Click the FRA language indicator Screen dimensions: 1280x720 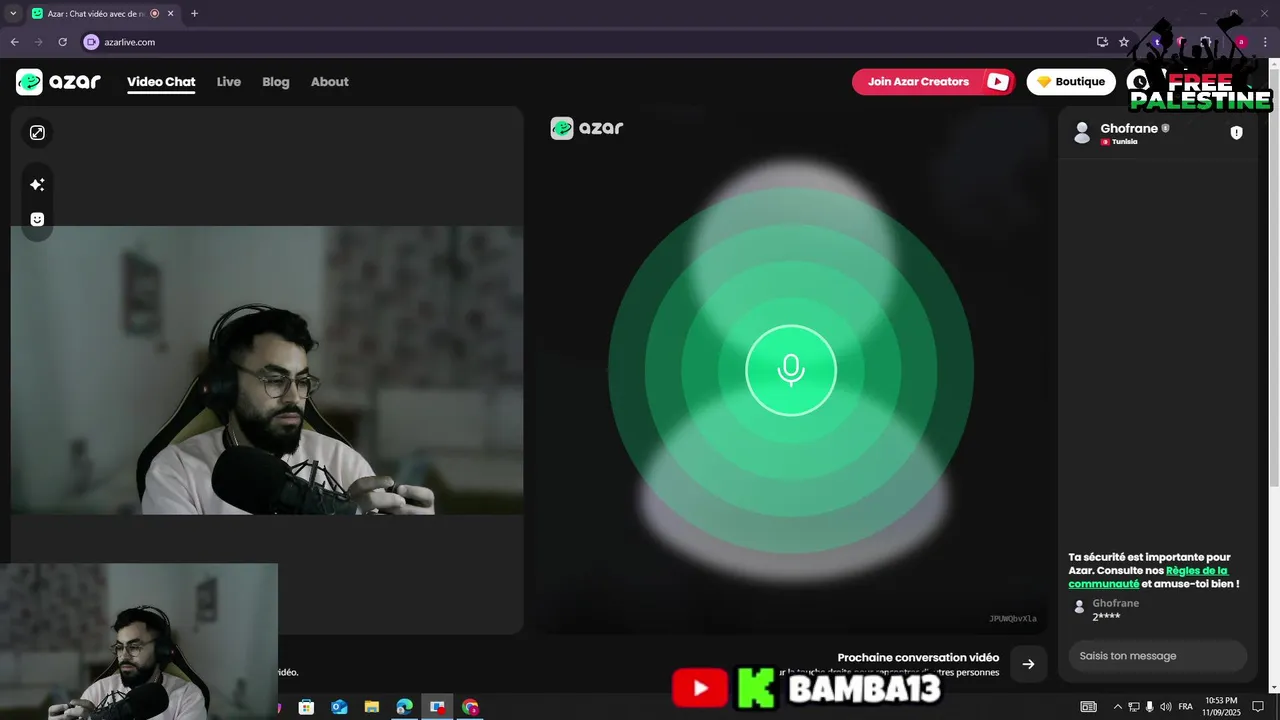coord(1186,707)
